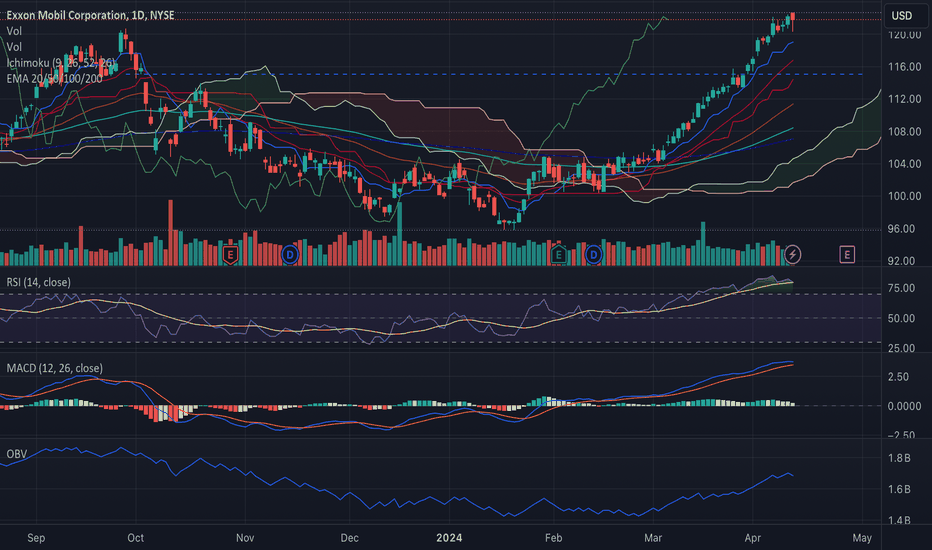The image size is (932, 550).
Task: Click the Dec label on time axis
Action: [x=350, y=538]
